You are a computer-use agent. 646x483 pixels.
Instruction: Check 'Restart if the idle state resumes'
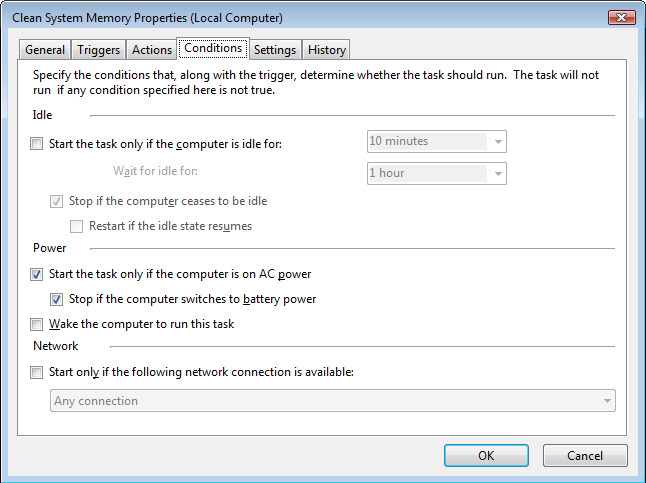click(x=77, y=226)
